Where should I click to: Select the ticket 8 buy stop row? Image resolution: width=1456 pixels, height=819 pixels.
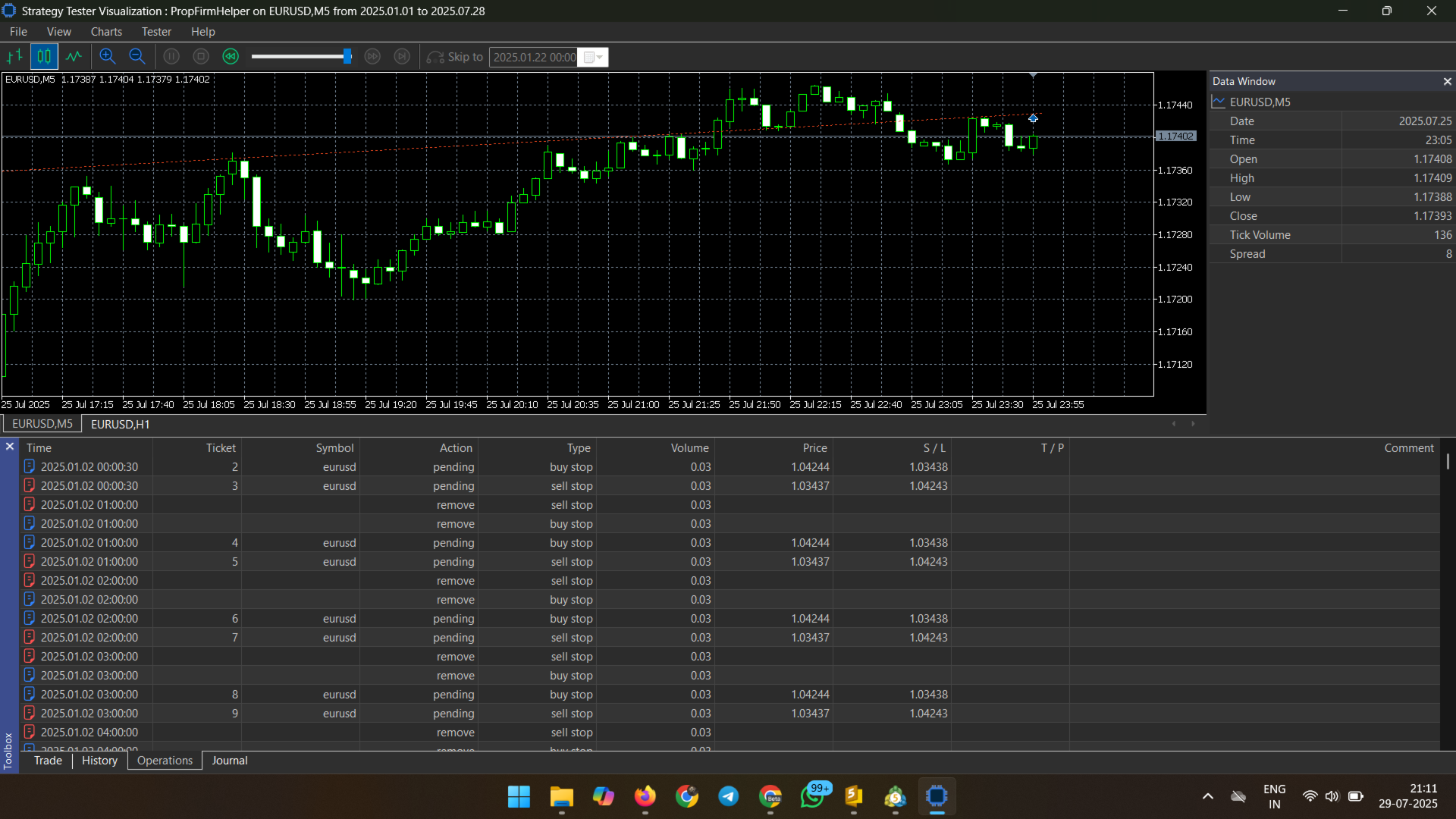pyautogui.click(x=730, y=694)
